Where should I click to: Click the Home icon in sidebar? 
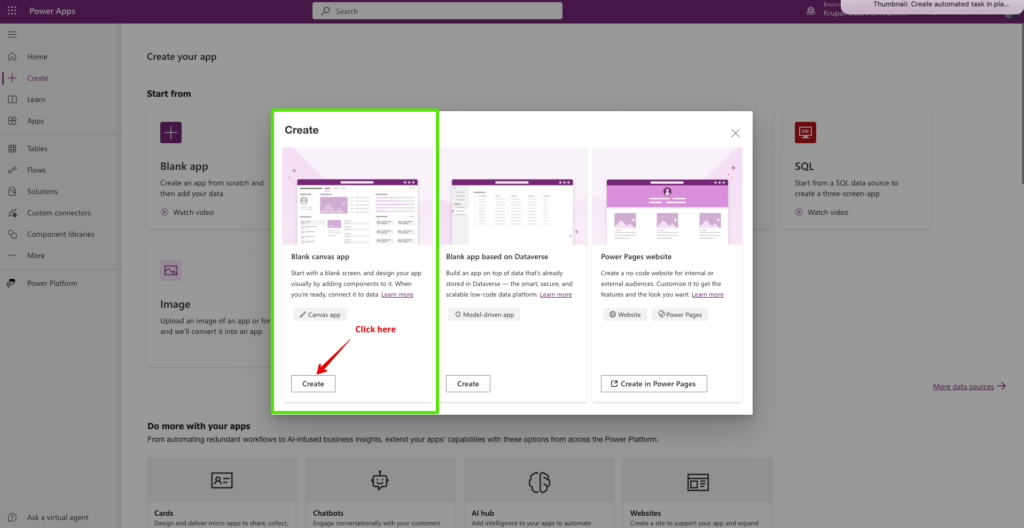pos(12,57)
